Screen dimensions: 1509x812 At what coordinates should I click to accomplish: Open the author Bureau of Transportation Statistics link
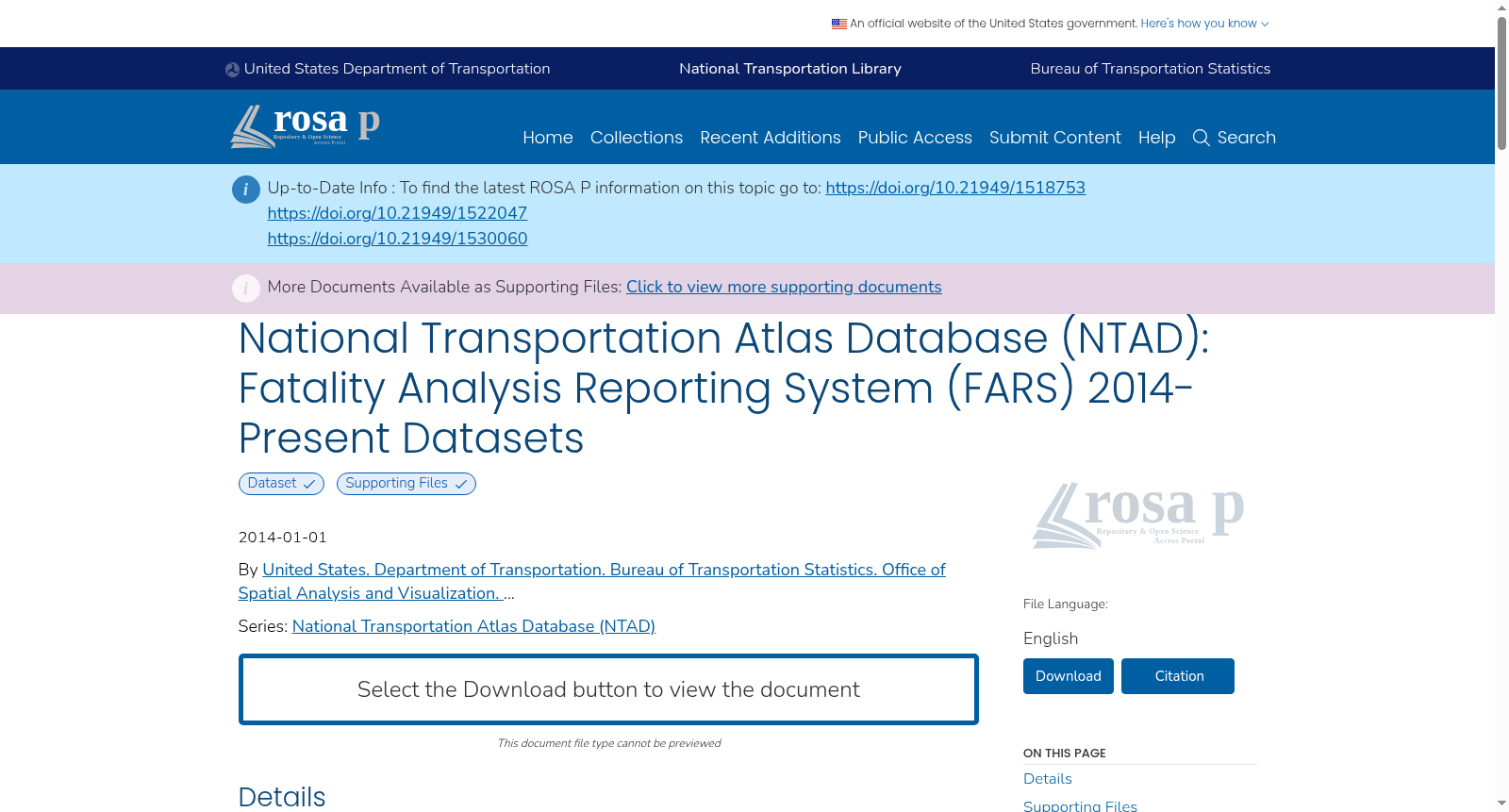[591, 581]
